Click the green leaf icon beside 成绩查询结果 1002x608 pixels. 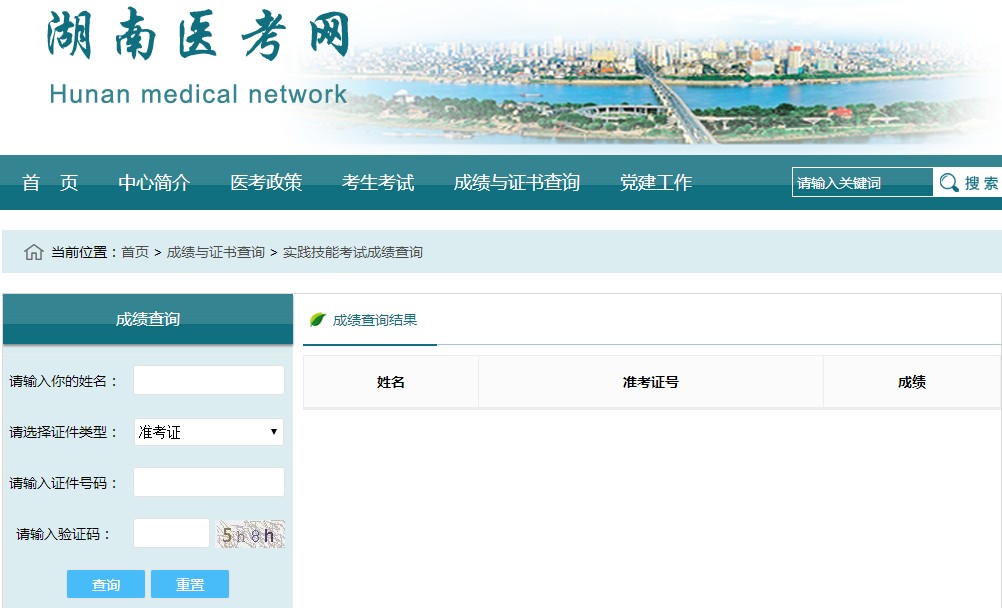318,320
